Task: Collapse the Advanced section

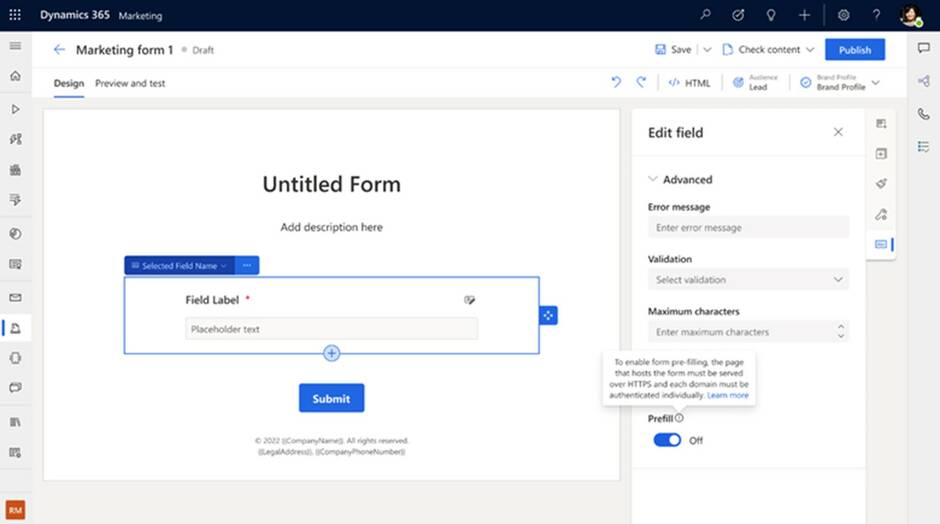Action: (654, 180)
